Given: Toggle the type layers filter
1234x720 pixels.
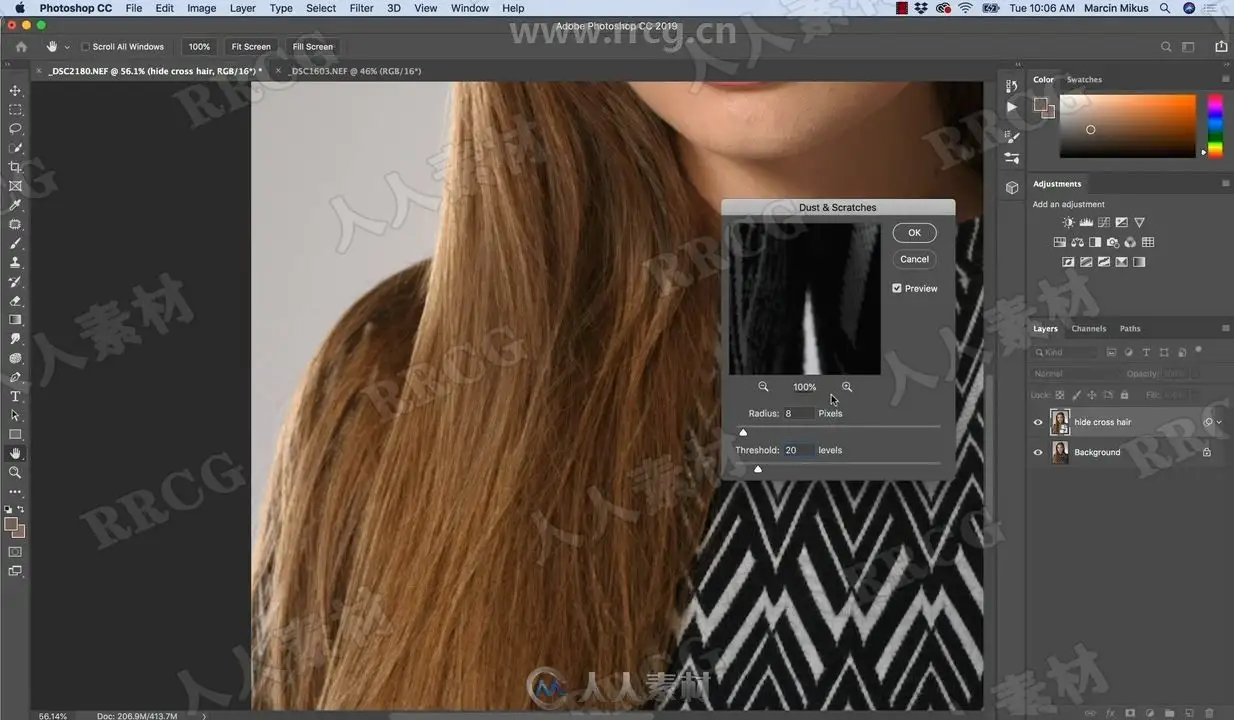Looking at the screenshot, I should (1147, 352).
